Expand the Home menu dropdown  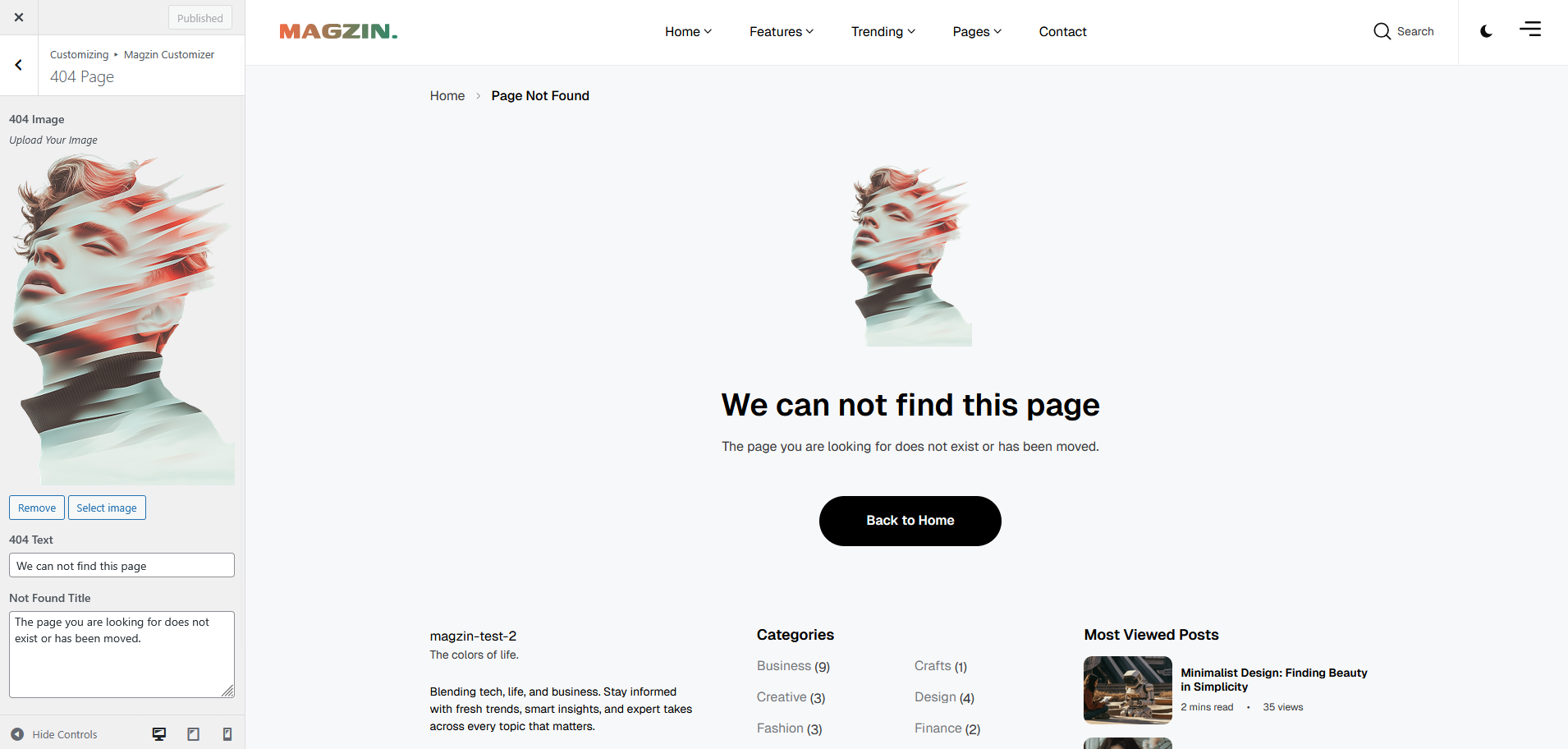pyautogui.click(x=688, y=31)
